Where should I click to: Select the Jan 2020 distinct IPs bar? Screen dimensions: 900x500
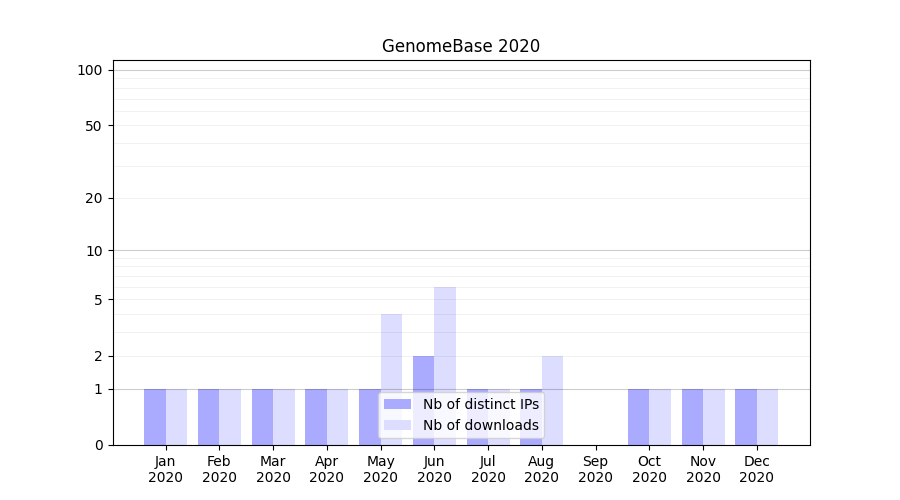click(155, 417)
